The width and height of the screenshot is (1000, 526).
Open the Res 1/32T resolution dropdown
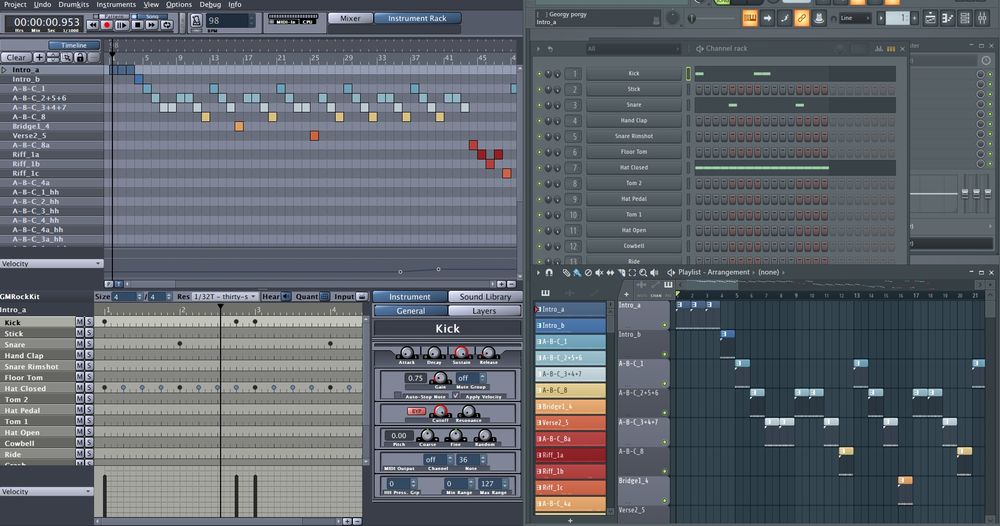click(223, 296)
